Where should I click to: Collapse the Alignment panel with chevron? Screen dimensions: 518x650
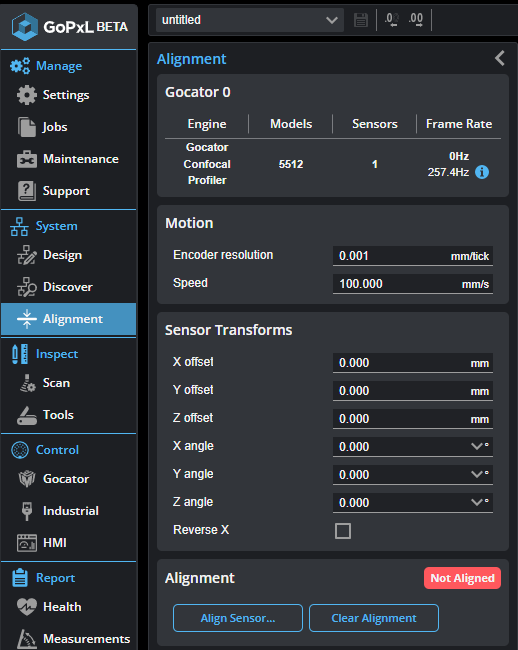[x=500, y=58]
